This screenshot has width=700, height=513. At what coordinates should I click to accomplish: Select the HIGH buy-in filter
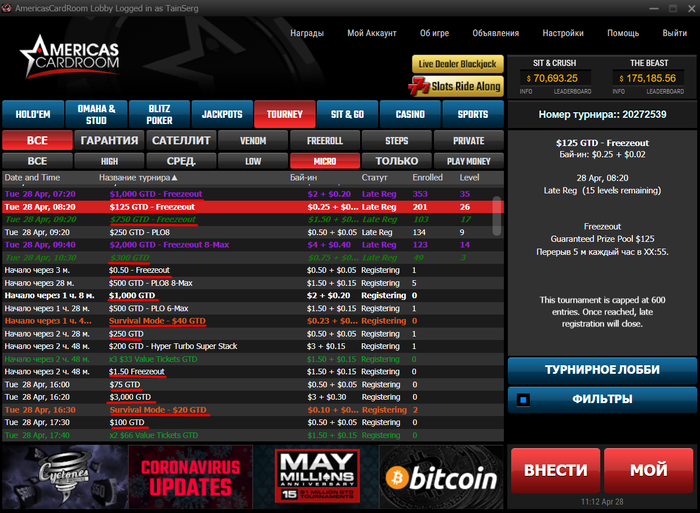pos(109,161)
